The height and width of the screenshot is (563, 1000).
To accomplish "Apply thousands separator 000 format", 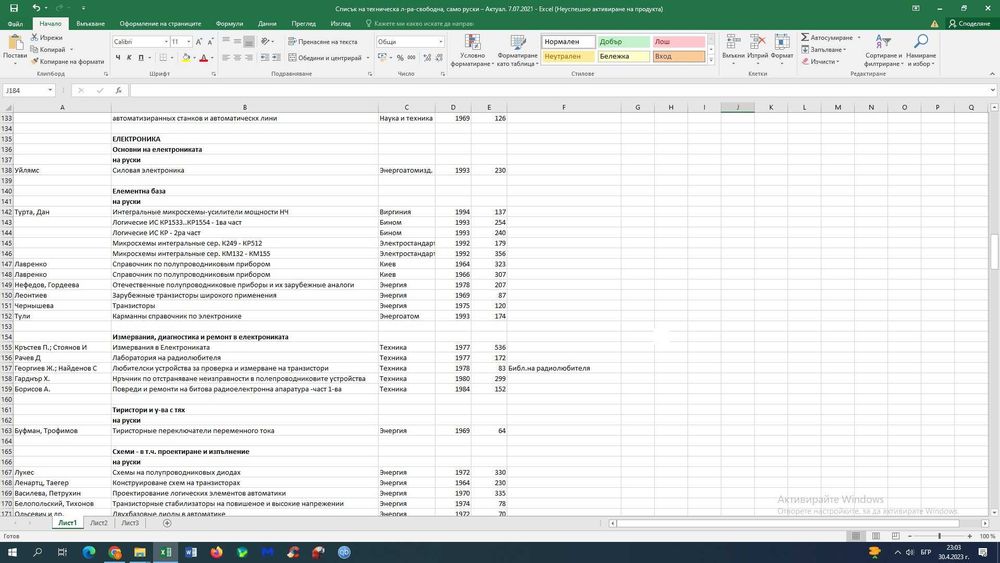I will pos(411,57).
